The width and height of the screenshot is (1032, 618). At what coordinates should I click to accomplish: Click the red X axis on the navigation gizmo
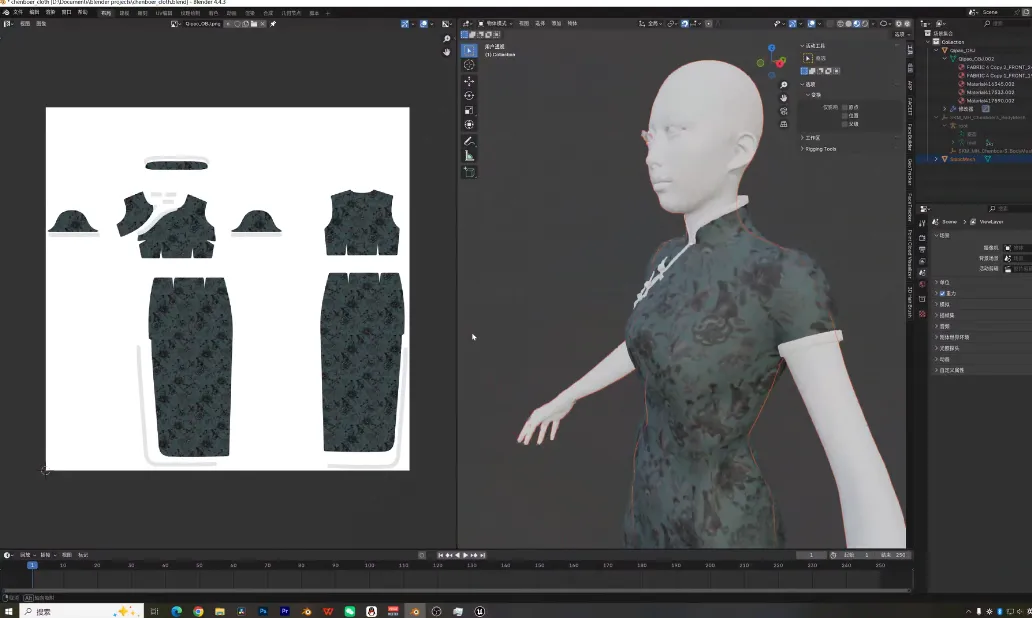click(780, 64)
